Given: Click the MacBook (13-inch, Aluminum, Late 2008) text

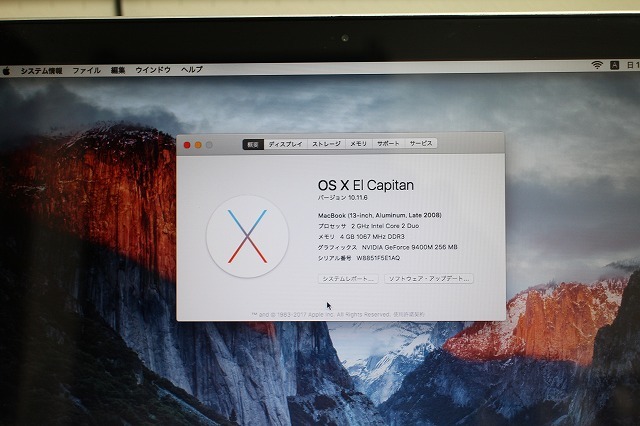Looking at the screenshot, I should tap(380, 215).
